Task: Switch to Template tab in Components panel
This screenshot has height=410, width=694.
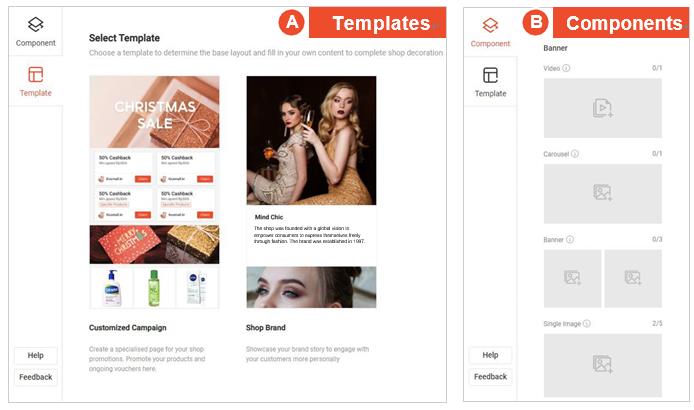Action: click(490, 82)
